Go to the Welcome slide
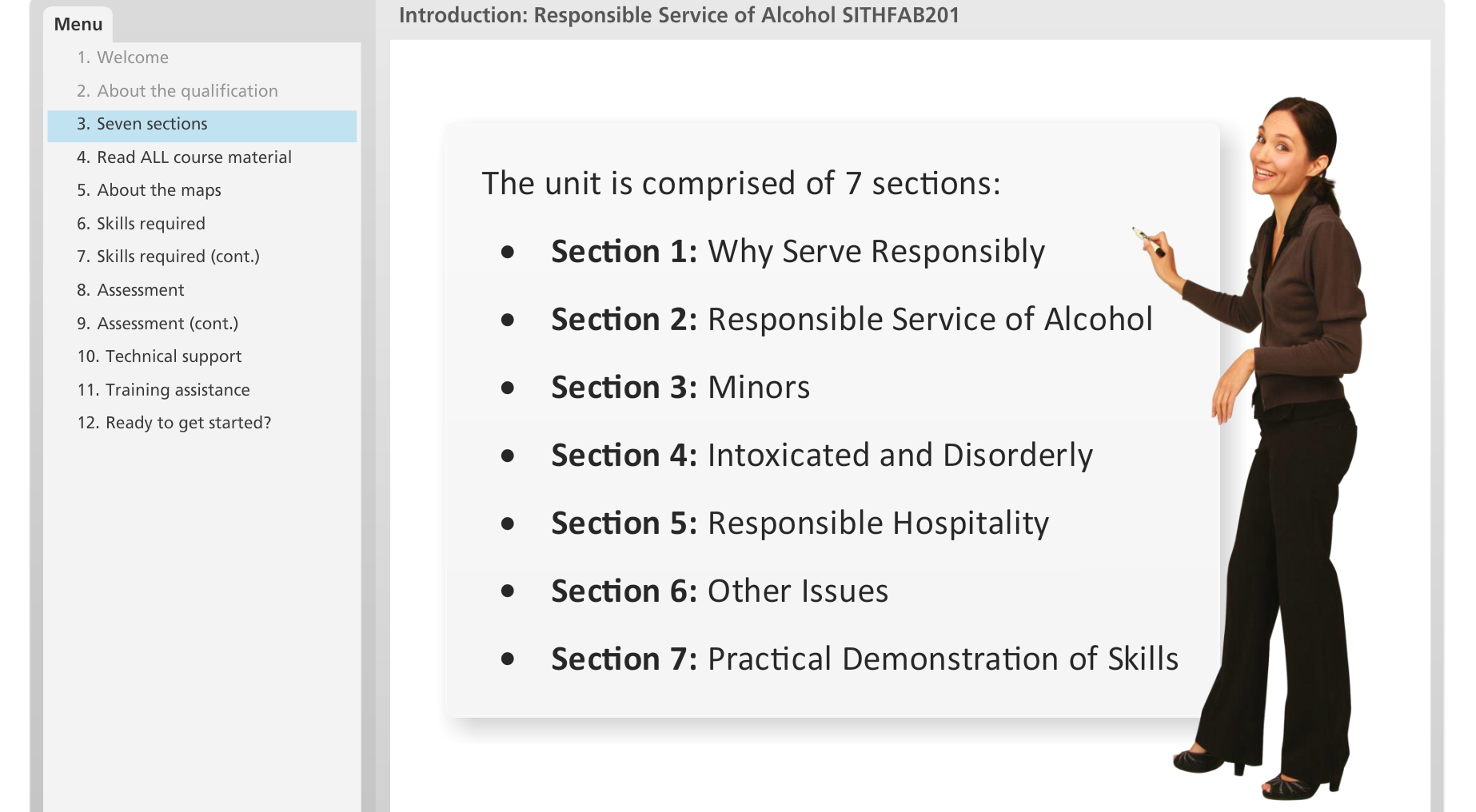This screenshot has height=812, width=1476. [123, 58]
